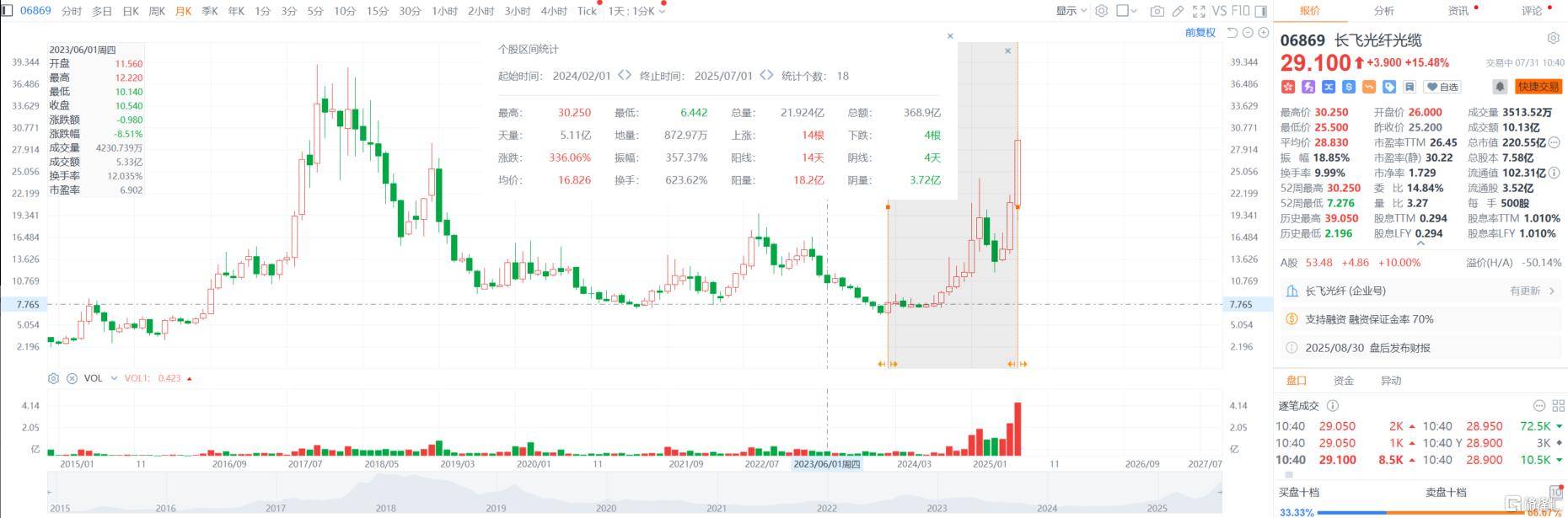Select the 15分 interval
This screenshot has width=1568, height=518.
(377, 11)
